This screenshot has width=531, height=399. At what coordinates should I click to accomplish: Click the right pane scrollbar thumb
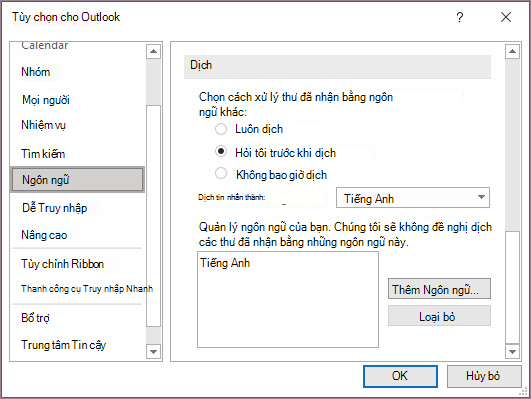(512, 287)
